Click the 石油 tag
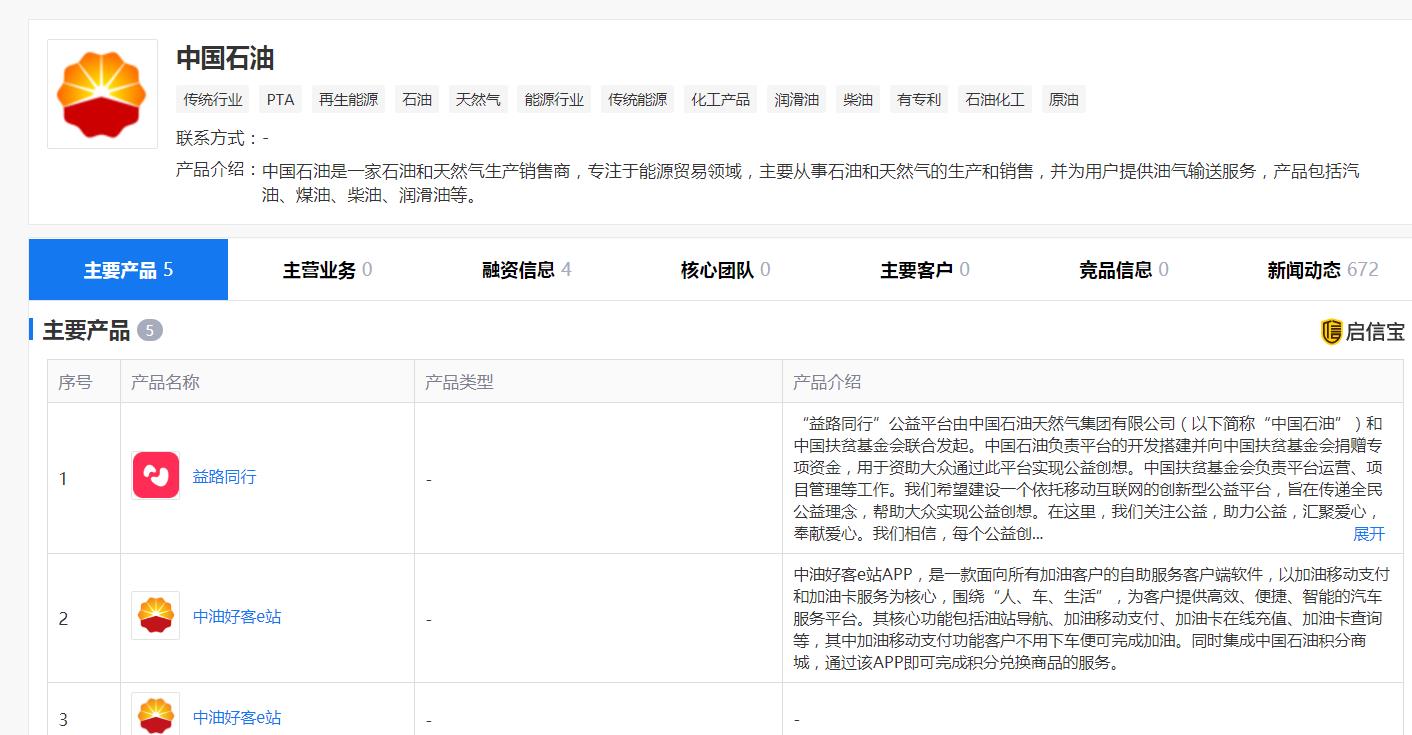The height and width of the screenshot is (735, 1412). [x=416, y=99]
